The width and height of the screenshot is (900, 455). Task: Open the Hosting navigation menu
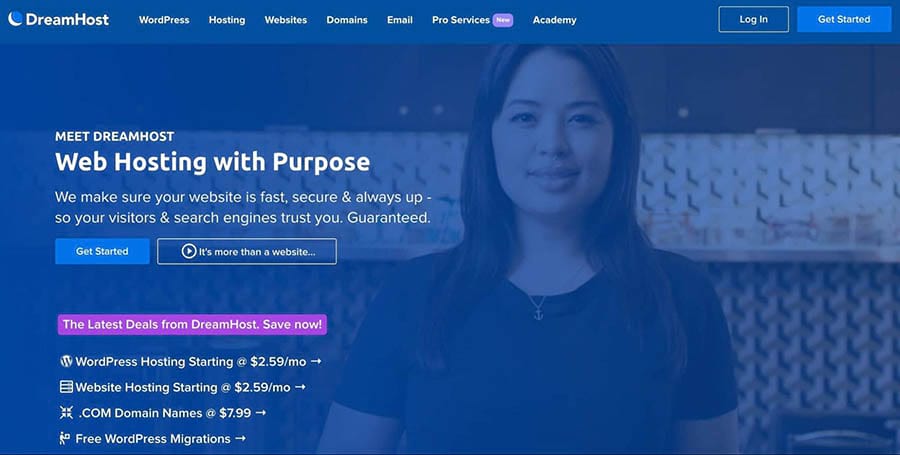(227, 20)
